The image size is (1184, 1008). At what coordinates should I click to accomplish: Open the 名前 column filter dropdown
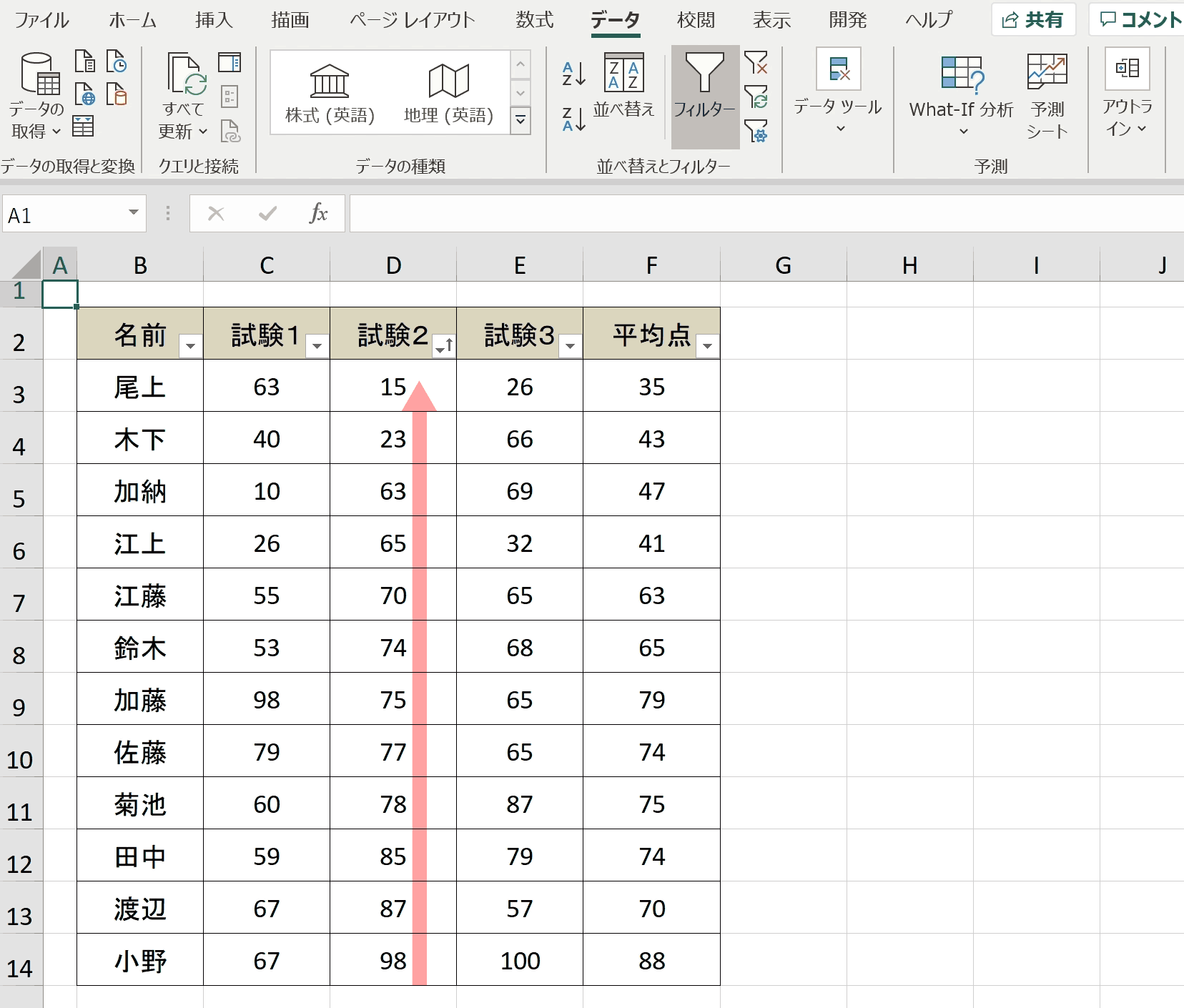(x=190, y=347)
